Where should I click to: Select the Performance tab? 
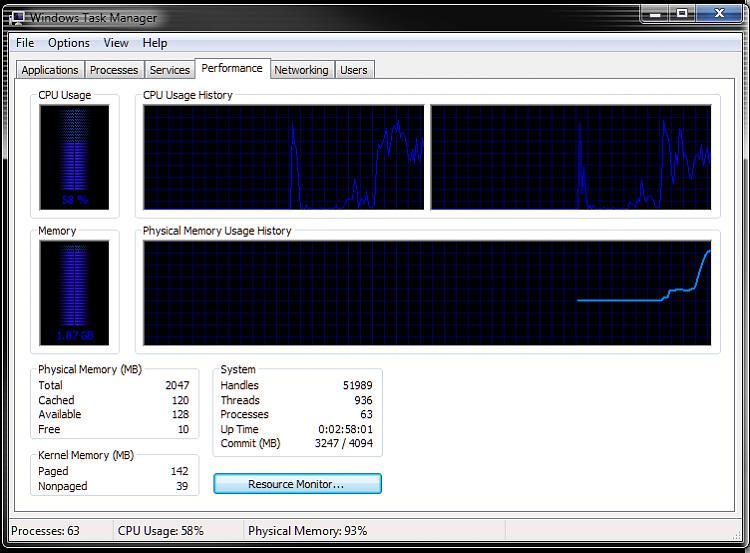pos(232,68)
